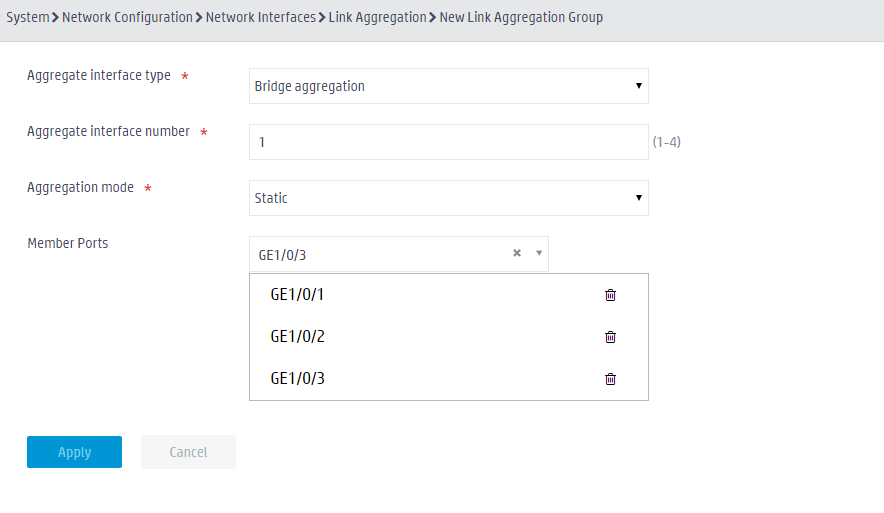Remove GE1/0/2 using its trash icon
The image size is (884, 513).
click(x=610, y=337)
